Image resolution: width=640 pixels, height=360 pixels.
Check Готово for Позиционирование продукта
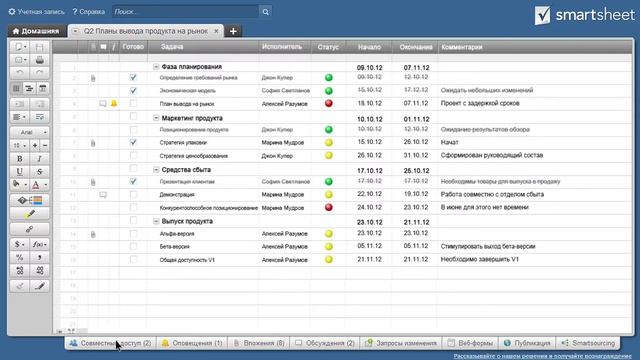pos(133,130)
